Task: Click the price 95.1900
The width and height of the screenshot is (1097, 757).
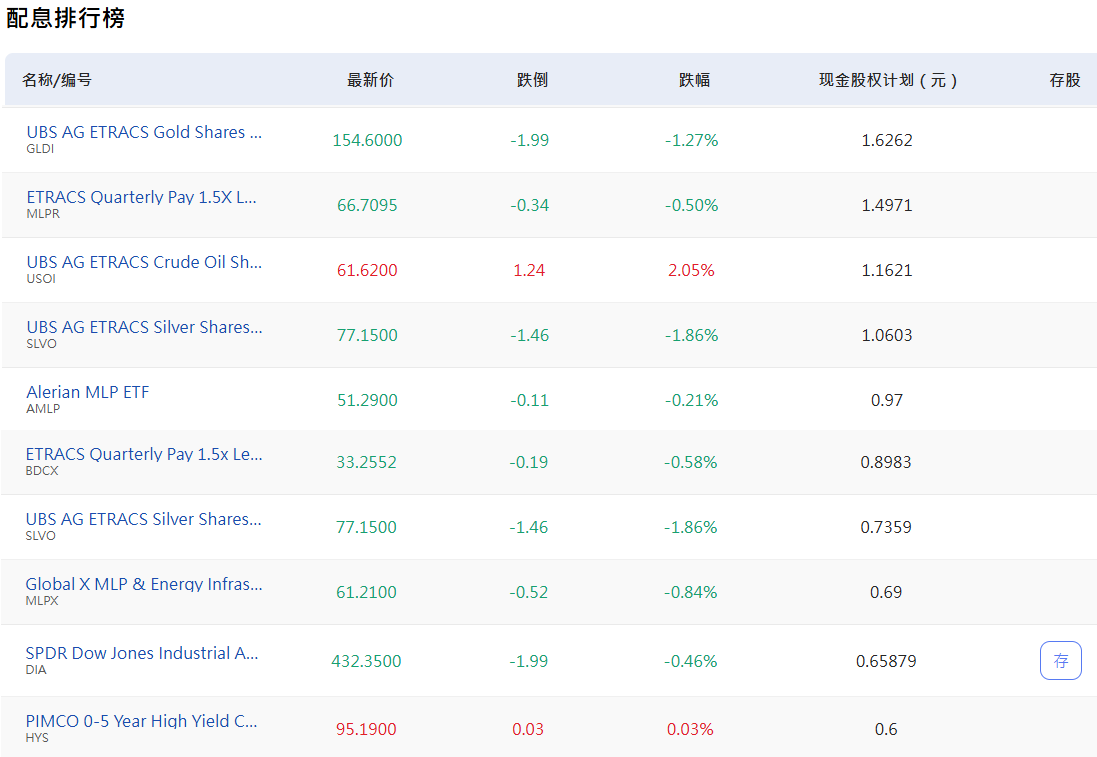Action: (367, 729)
